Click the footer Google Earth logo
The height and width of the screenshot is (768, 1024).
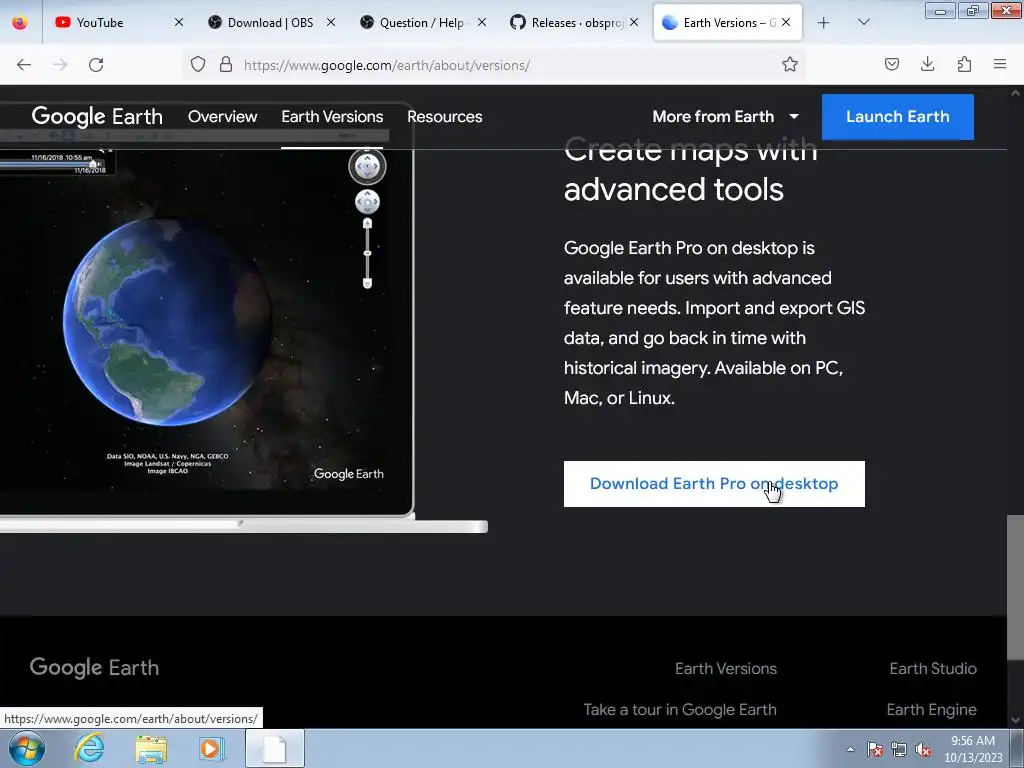94,667
